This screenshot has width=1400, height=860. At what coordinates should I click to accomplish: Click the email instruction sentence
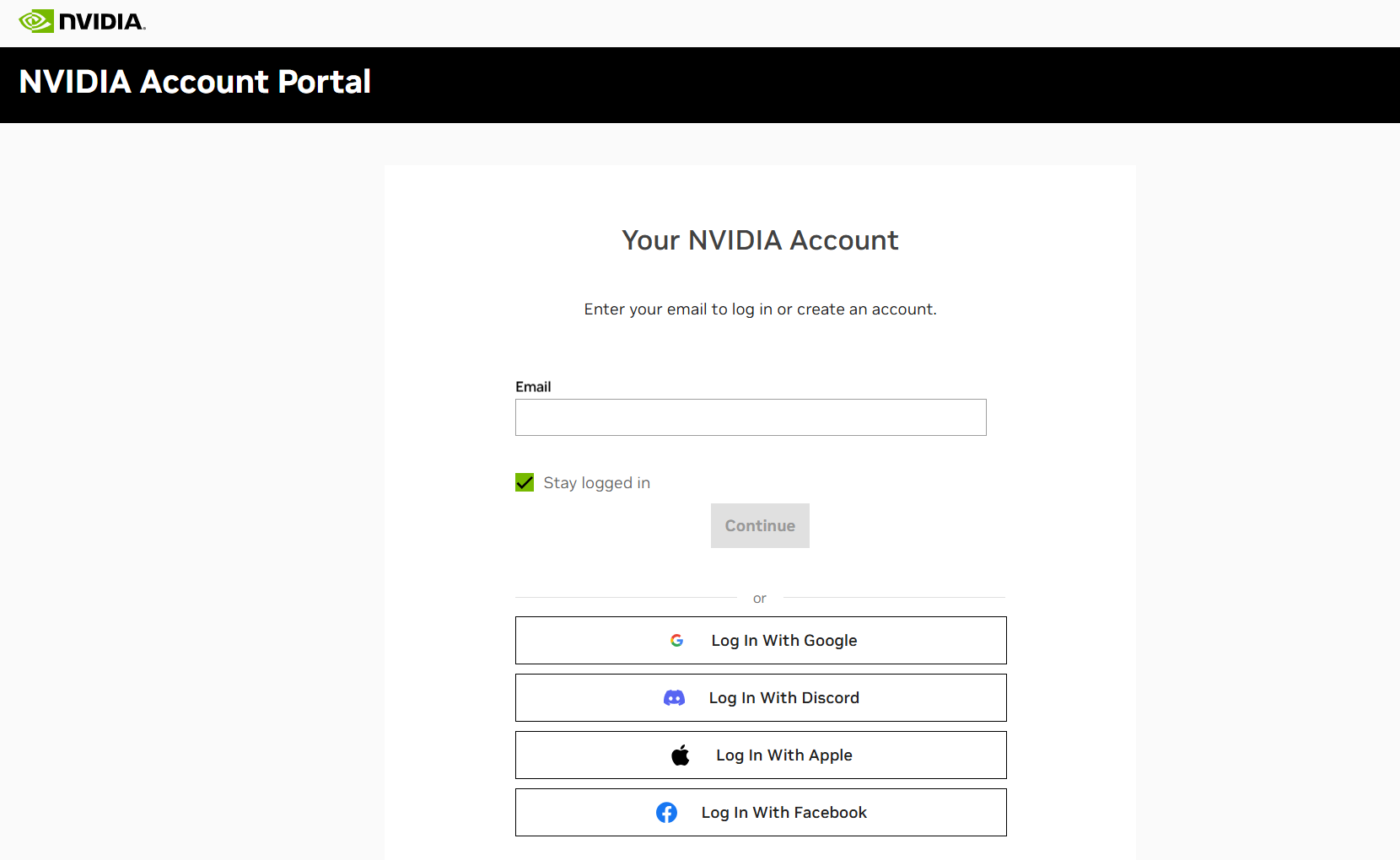(x=759, y=309)
